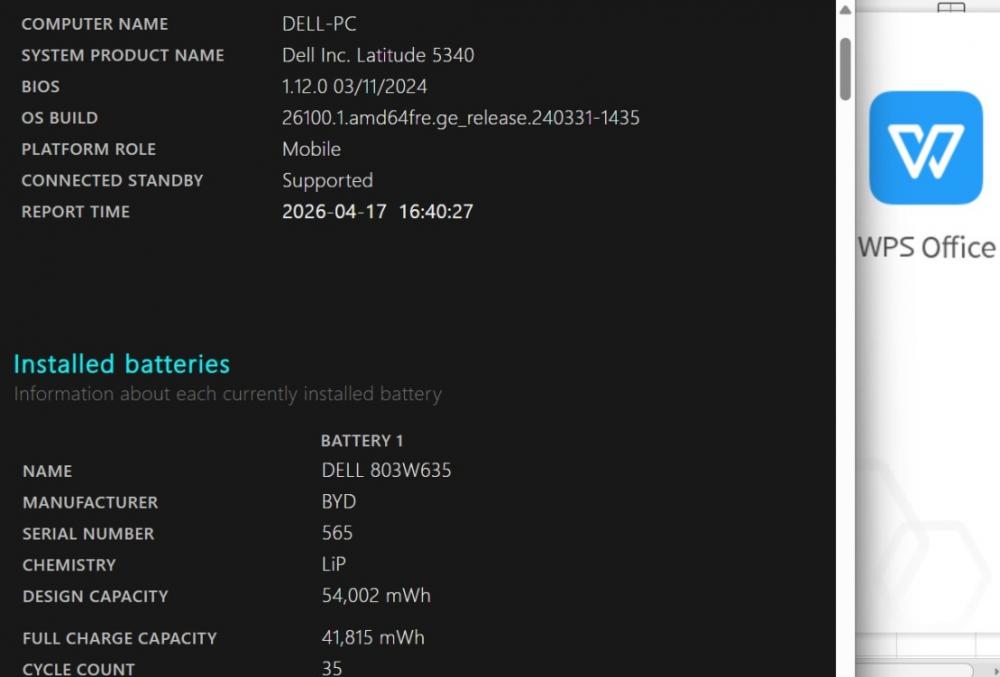Screen dimensions: 1000x677
Task: Click the full charge capacity 41,815 mWh
Action: (x=373, y=638)
